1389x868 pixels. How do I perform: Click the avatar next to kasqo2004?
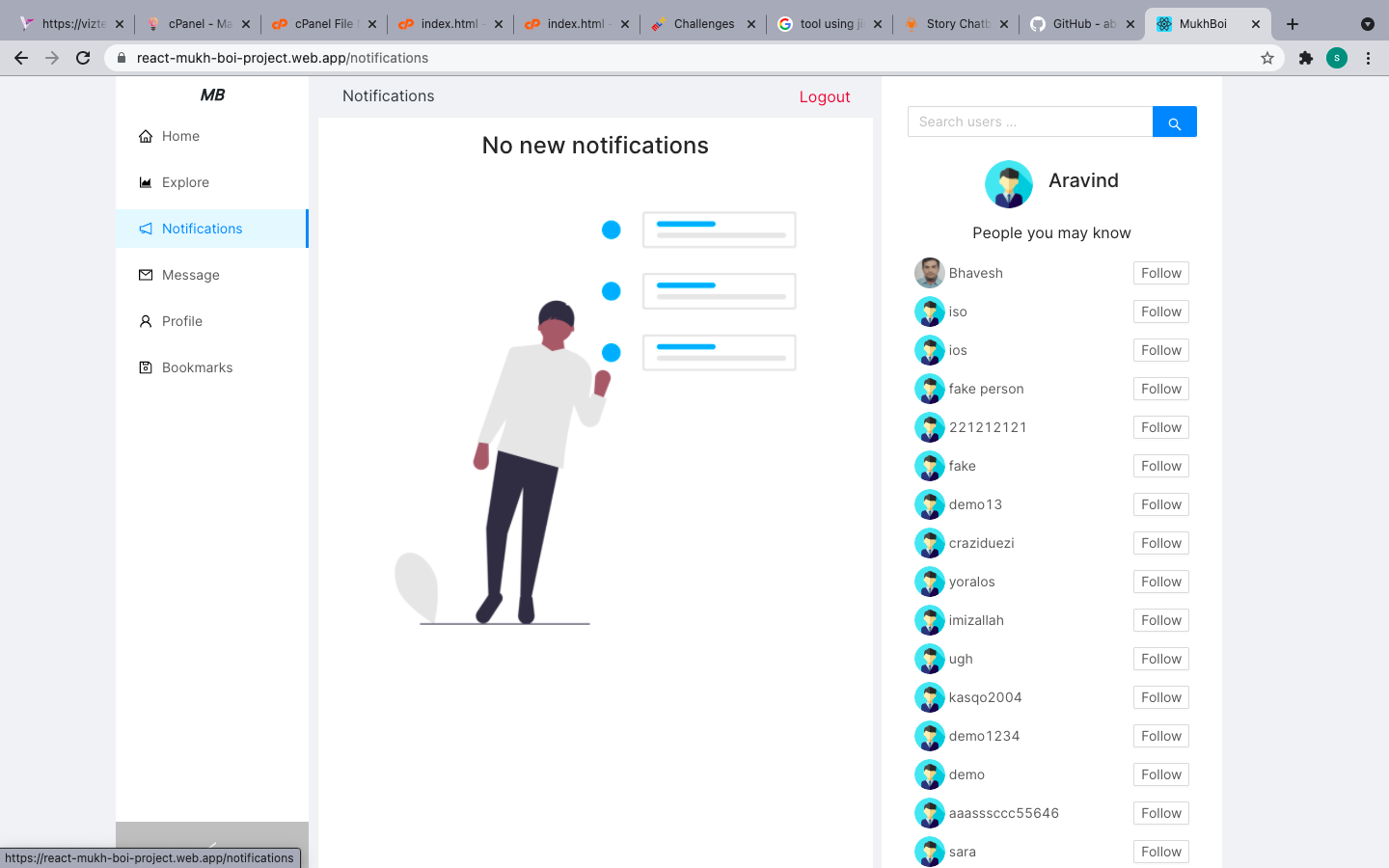tap(930, 697)
